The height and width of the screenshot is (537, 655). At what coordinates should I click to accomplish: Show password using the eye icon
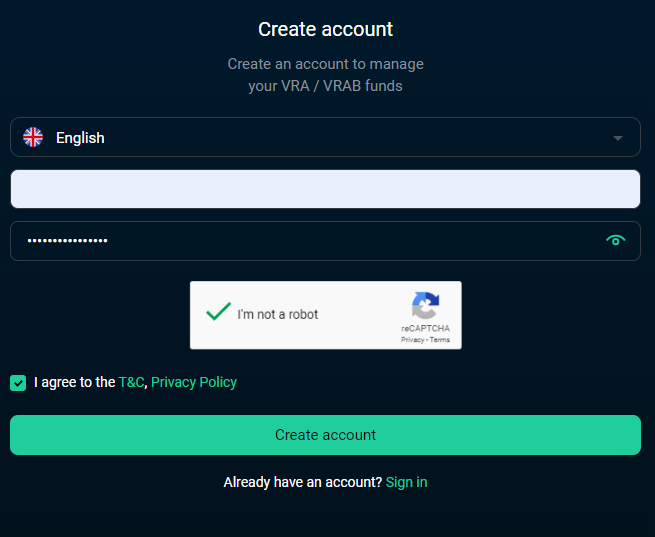(x=615, y=241)
